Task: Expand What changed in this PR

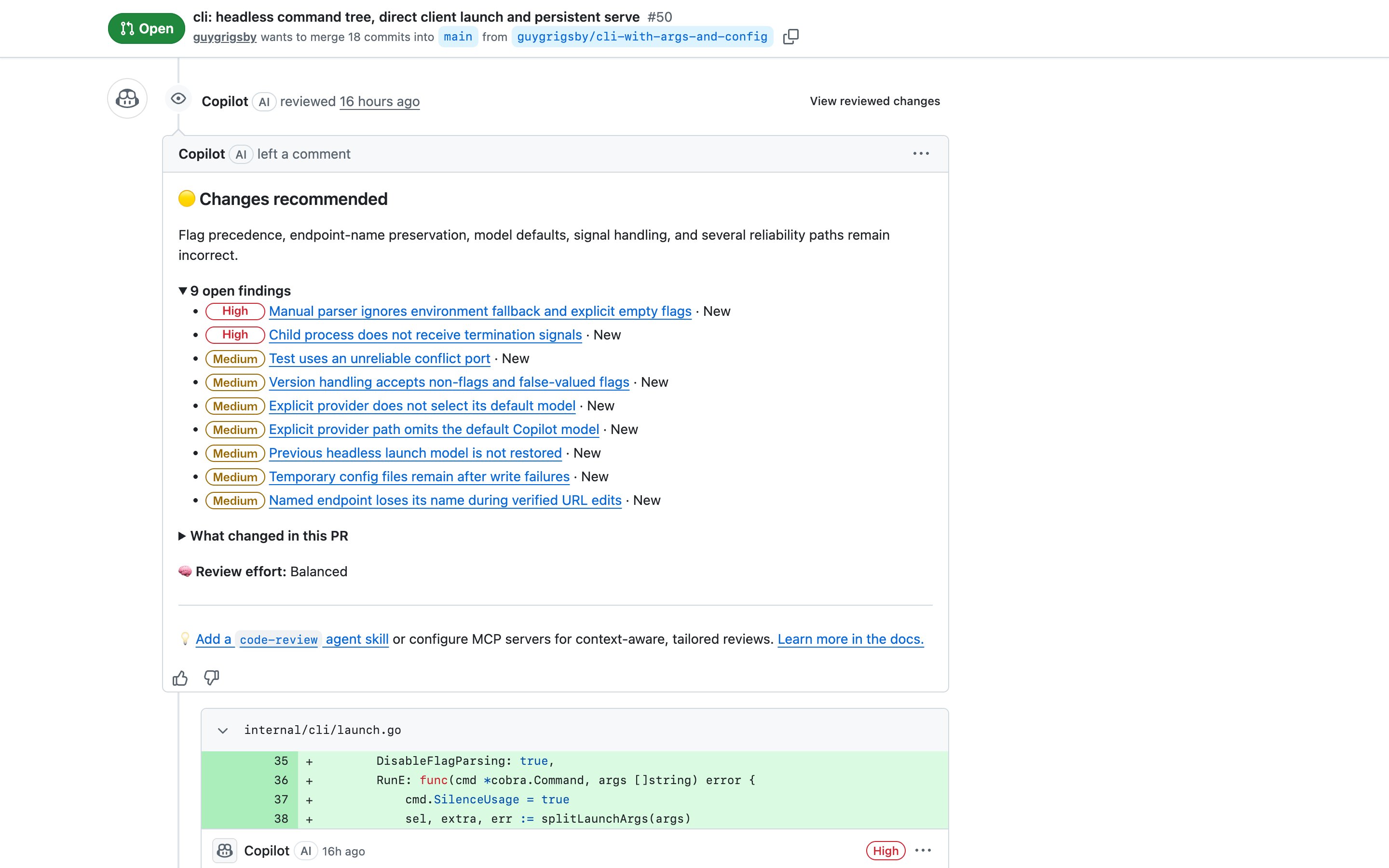Action: pos(263,536)
